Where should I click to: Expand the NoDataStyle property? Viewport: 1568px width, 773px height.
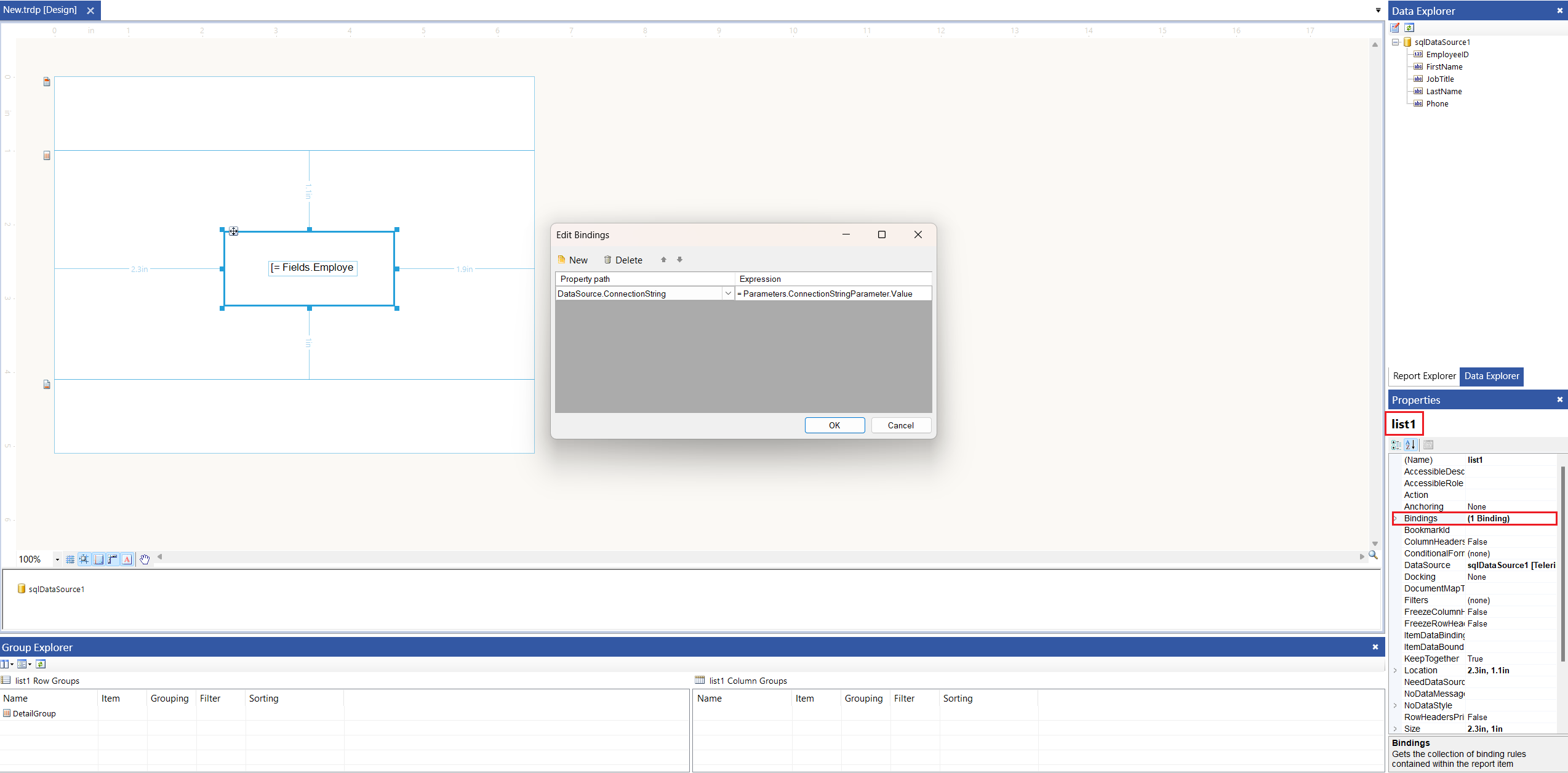1395,705
